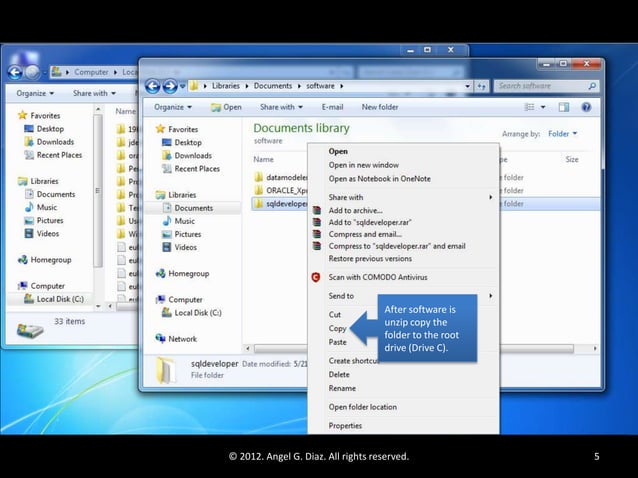638x478 pixels.
Task: Select Documents library in the software window sidebar
Action: (x=188, y=208)
